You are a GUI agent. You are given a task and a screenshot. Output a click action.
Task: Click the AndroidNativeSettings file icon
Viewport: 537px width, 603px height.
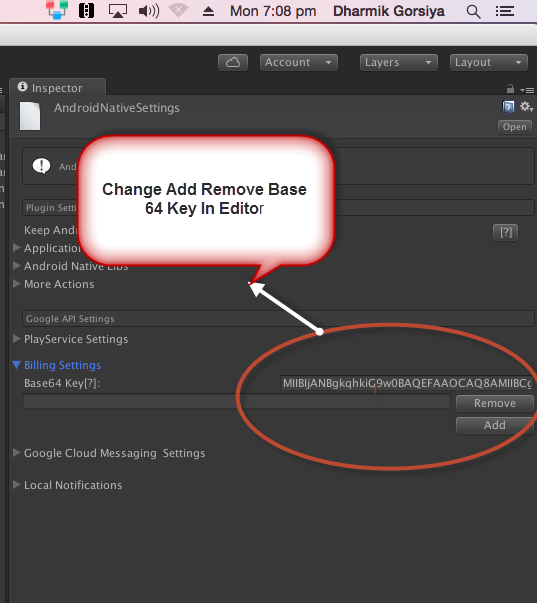30,116
